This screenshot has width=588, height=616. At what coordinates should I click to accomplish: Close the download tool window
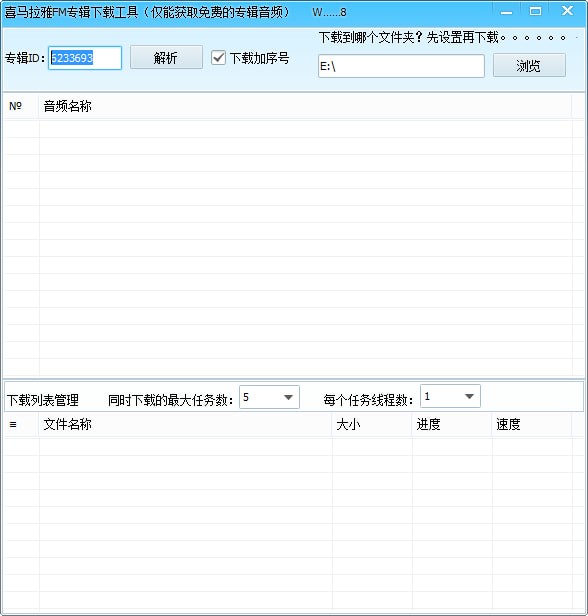click(567, 11)
